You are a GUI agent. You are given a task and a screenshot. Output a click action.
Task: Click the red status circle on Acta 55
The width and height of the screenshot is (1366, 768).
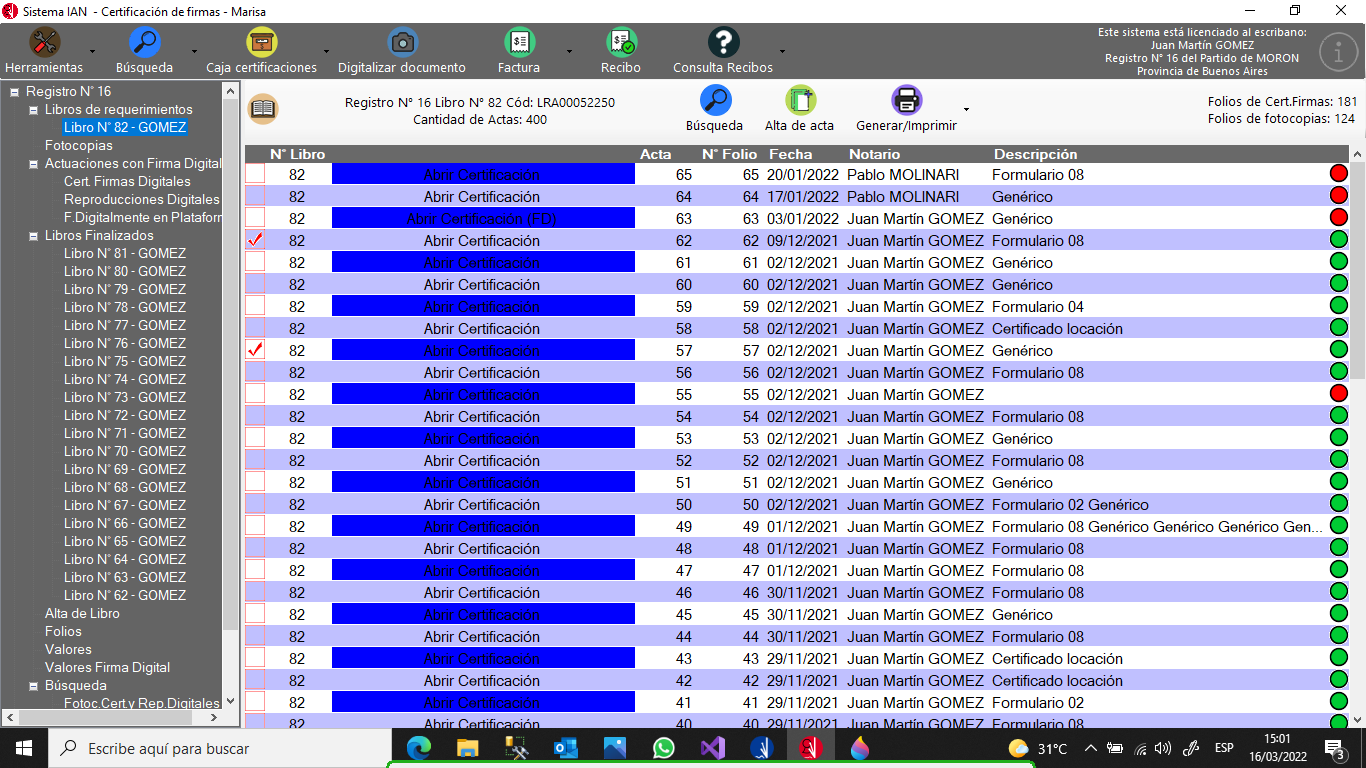pyautogui.click(x=1338, y=394)
